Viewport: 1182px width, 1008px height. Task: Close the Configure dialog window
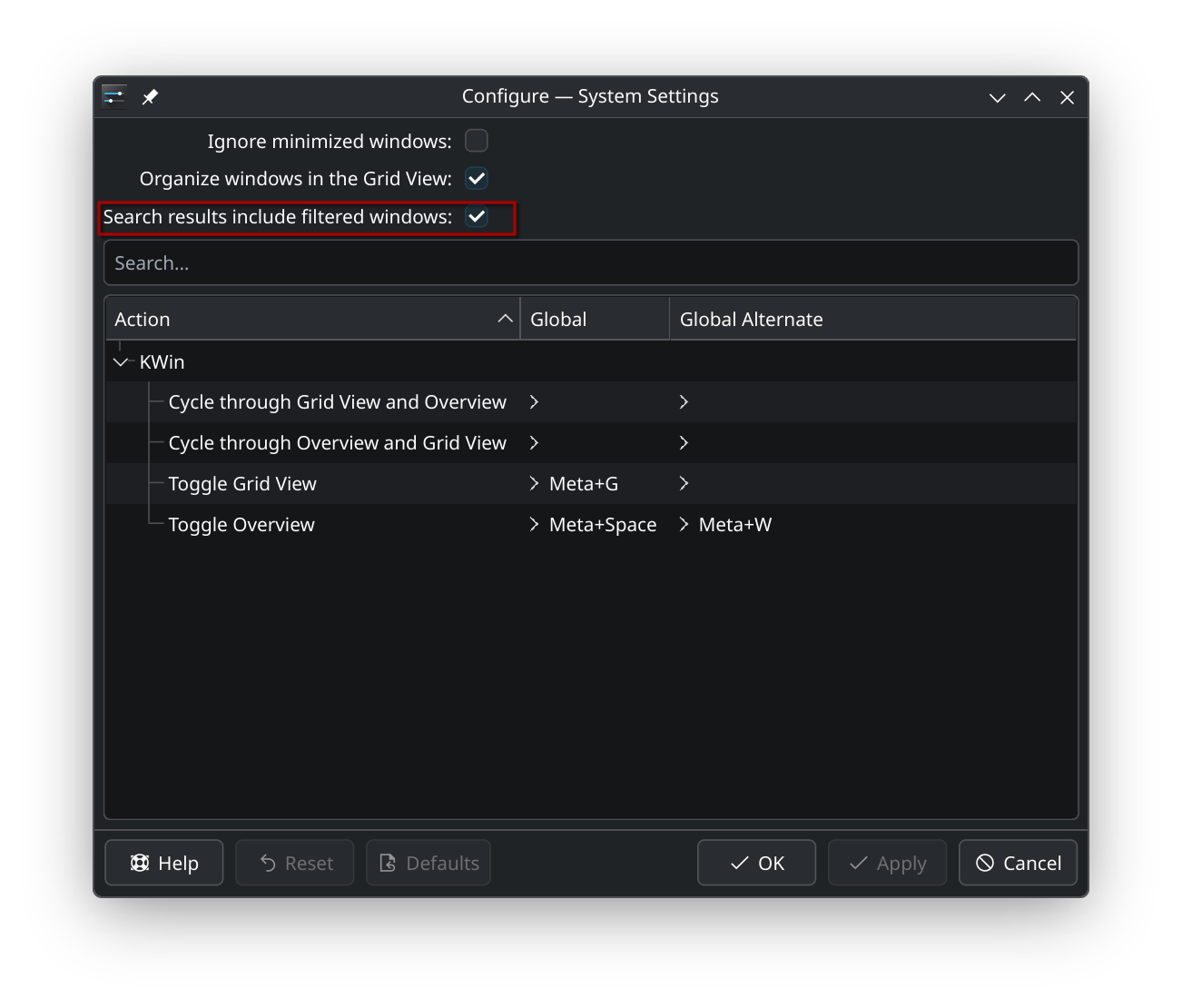pyautogui.click(x=1067, y=97)
